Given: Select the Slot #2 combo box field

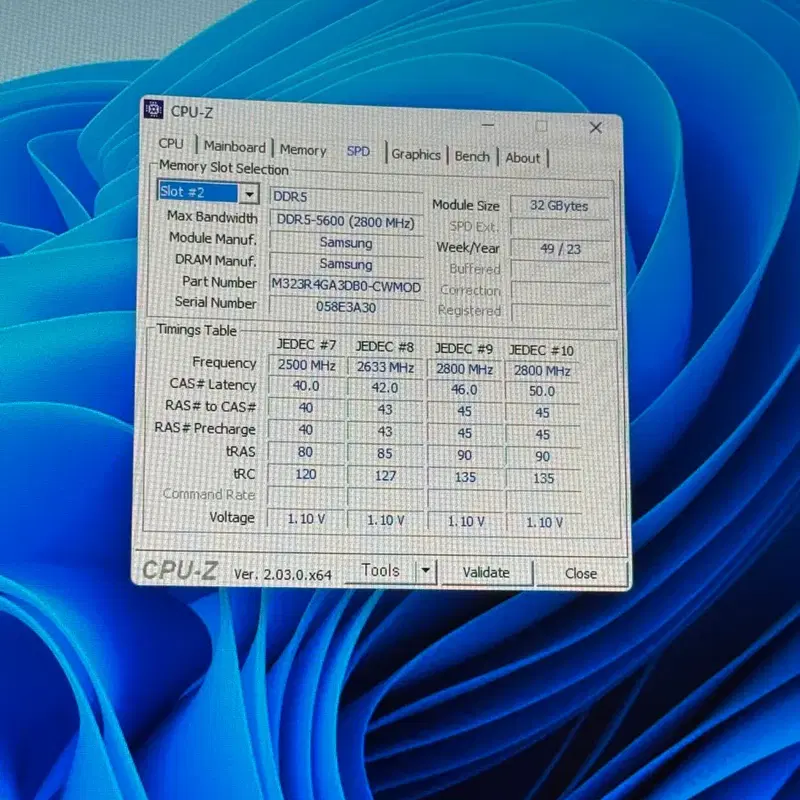Looking at the screenshot, I should (x=208, y=193).
